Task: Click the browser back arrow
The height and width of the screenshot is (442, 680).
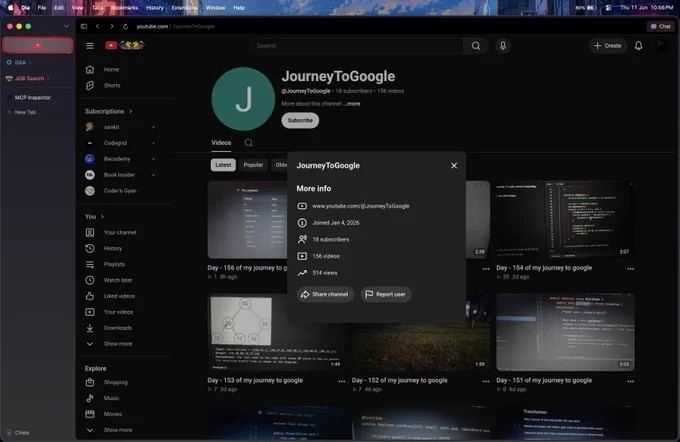Action: (98, 26)
